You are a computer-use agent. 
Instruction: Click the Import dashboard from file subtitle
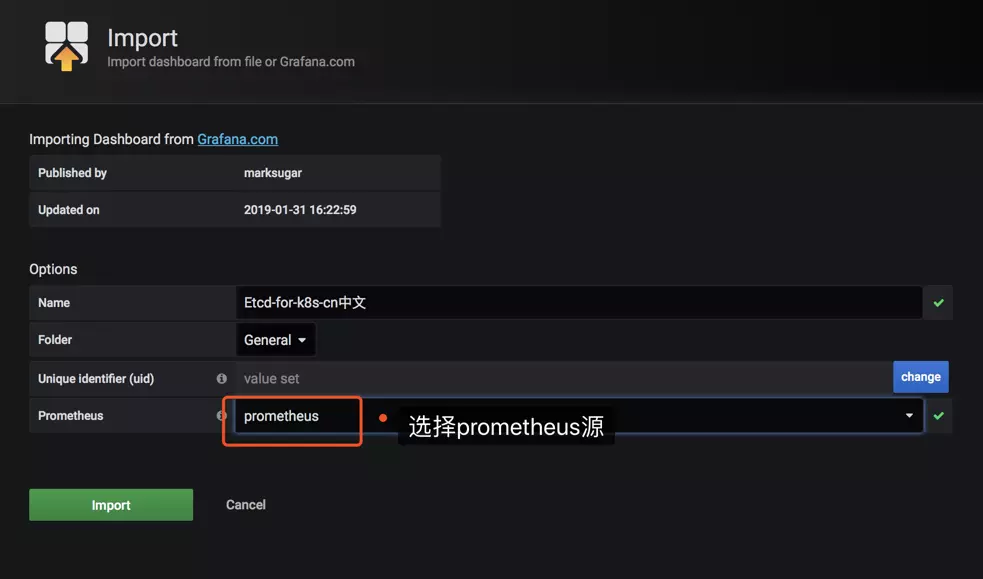click(231, 61)
